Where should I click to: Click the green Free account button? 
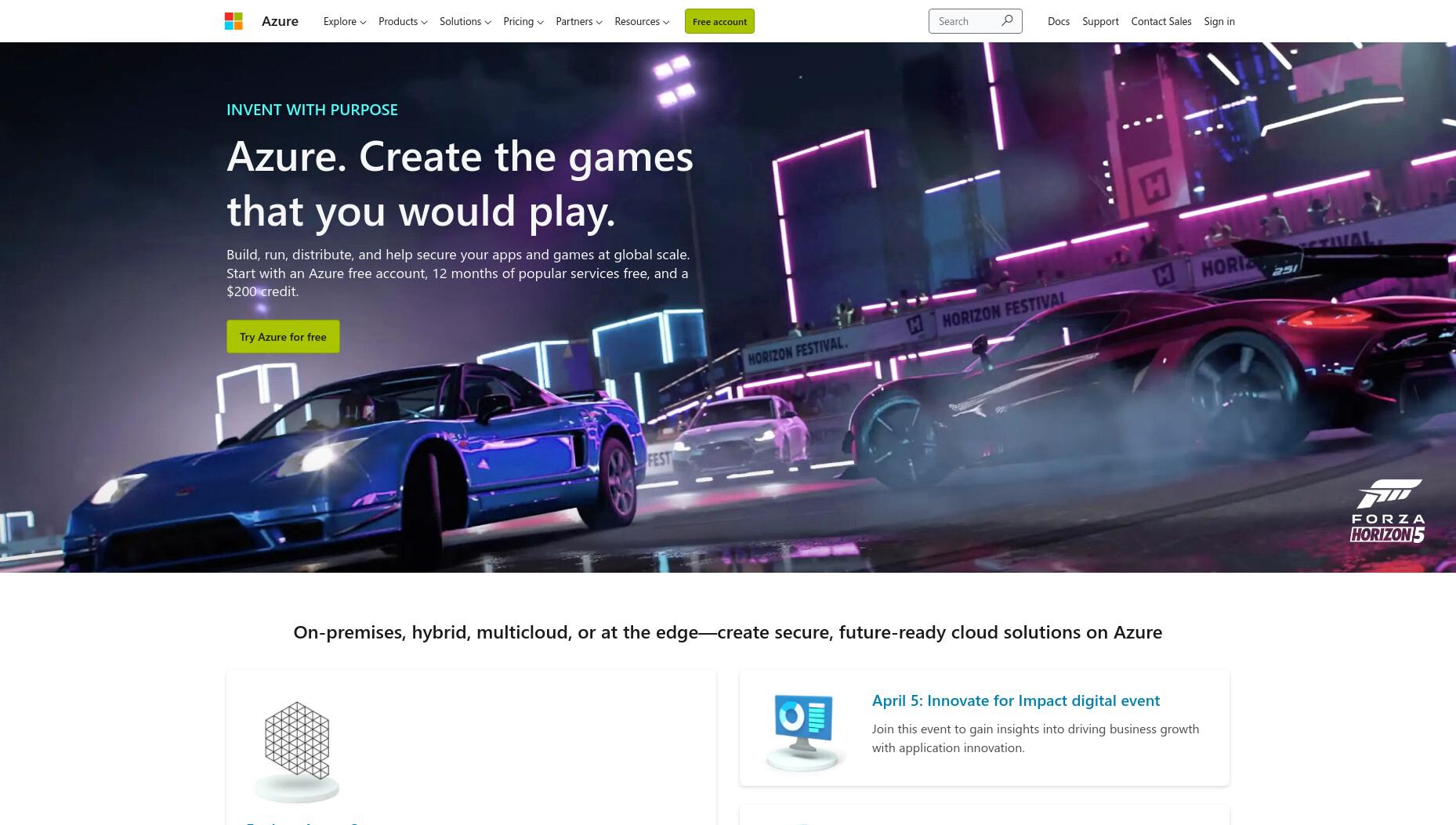pos(719,21)
